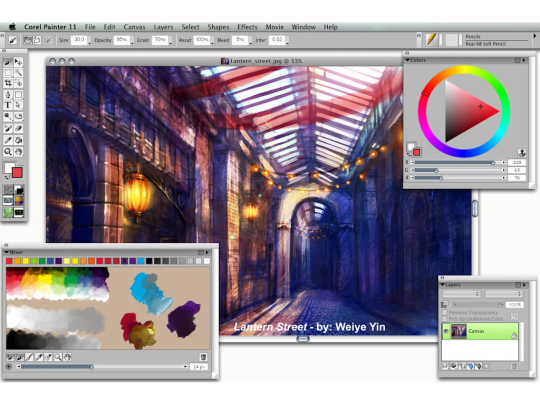Select the Magic Wand tool
This screenshot has height=405, width=540.
[x=18, y=72]
